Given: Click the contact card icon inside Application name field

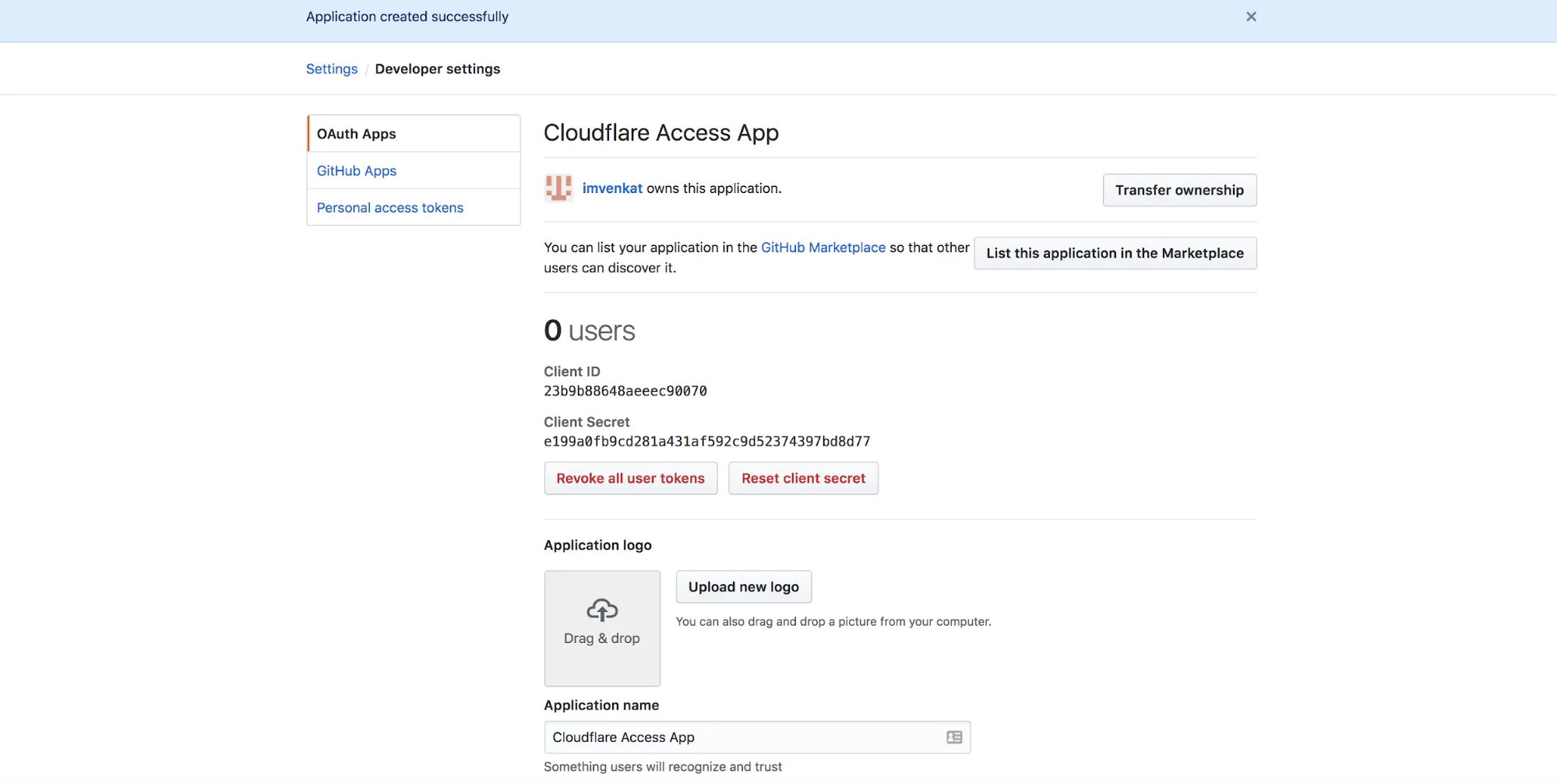Looking at the screenshot, I should 953,737.
